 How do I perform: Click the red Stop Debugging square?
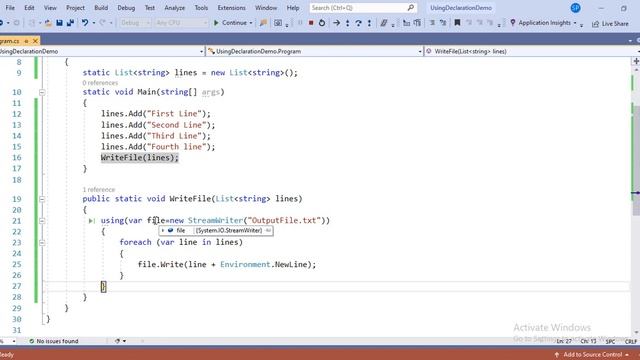311,23
